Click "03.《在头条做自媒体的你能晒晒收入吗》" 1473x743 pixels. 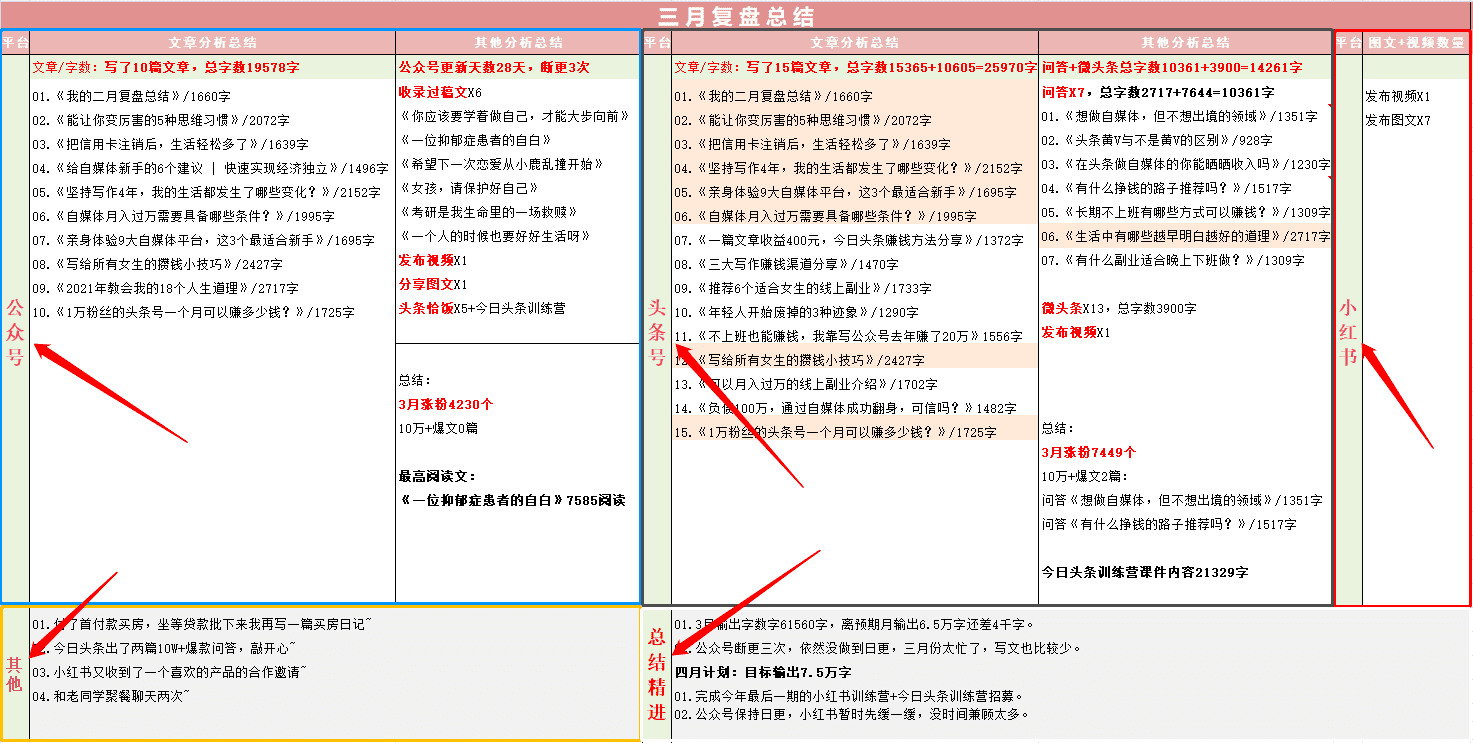(1186, 164)
